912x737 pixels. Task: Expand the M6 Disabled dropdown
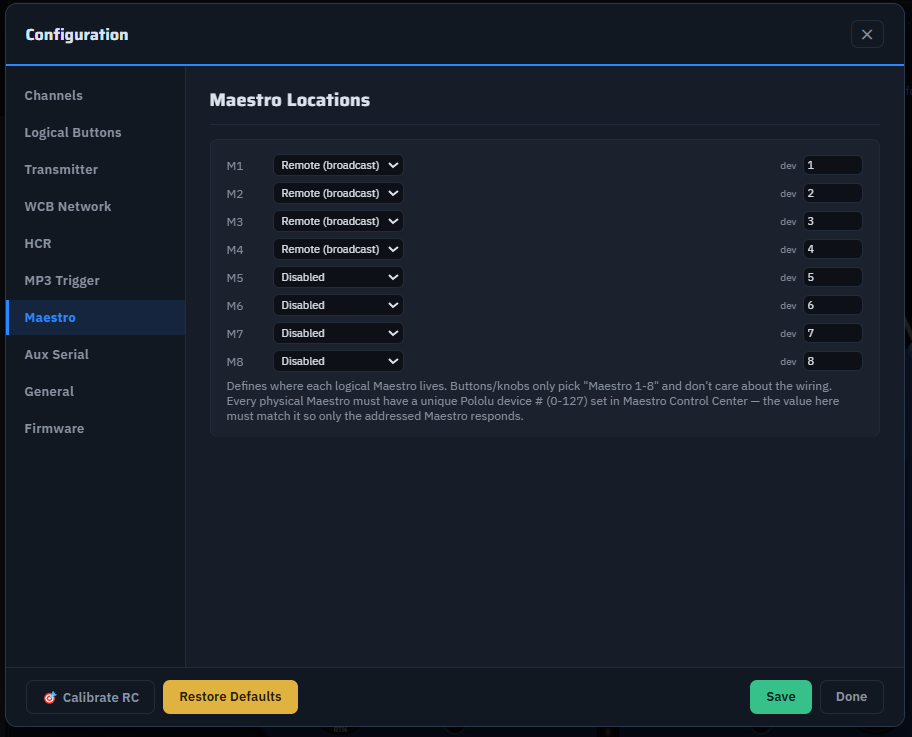point(339,305)
